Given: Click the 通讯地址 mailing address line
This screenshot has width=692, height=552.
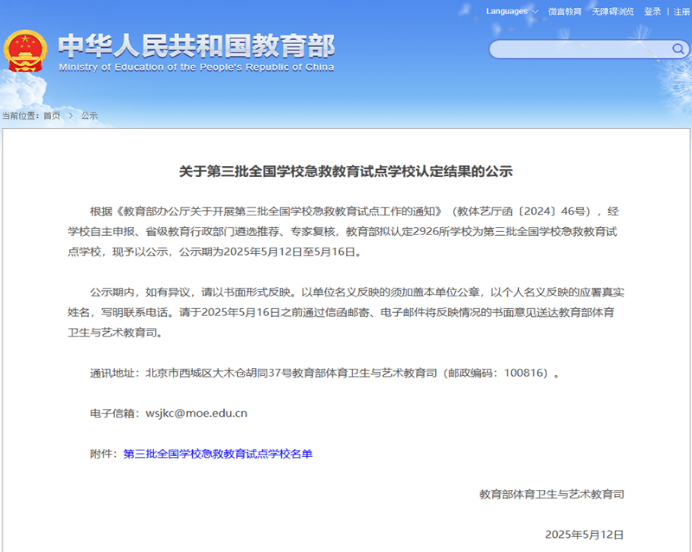Looking at the screenshot, I should [x=325, y=372].
